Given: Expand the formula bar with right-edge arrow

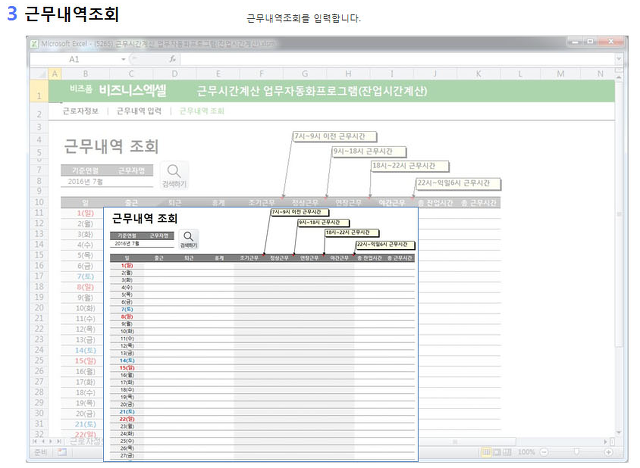Looking at the screenshot, I should (619, 59).
